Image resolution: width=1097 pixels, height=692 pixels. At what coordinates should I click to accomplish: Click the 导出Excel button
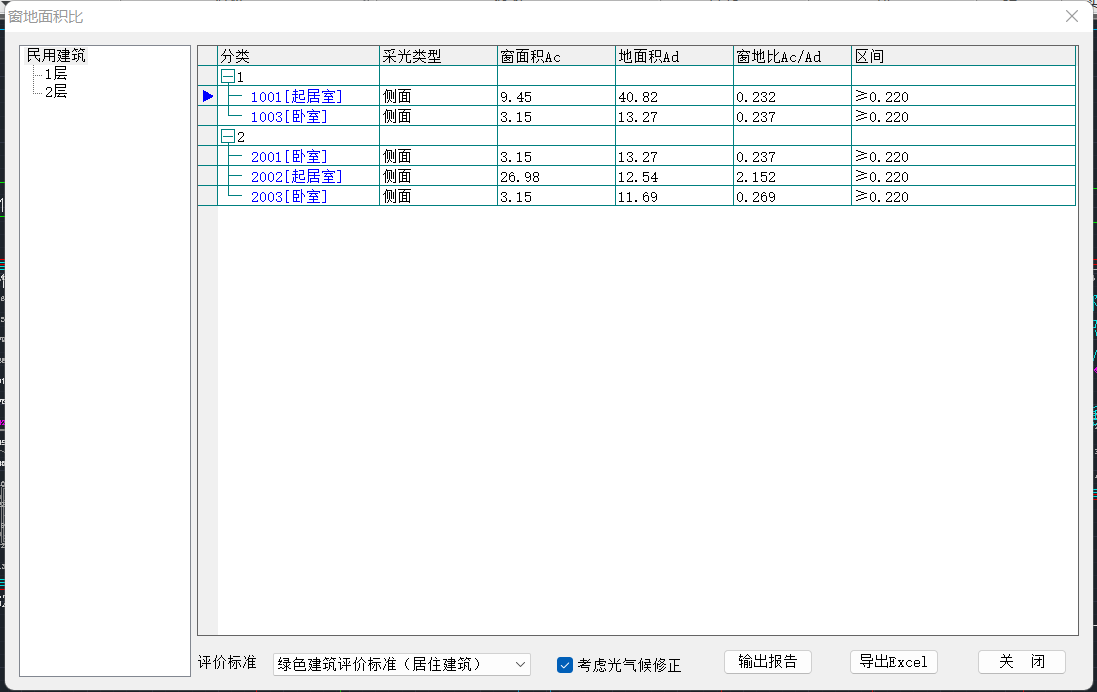tap(893, 662)
